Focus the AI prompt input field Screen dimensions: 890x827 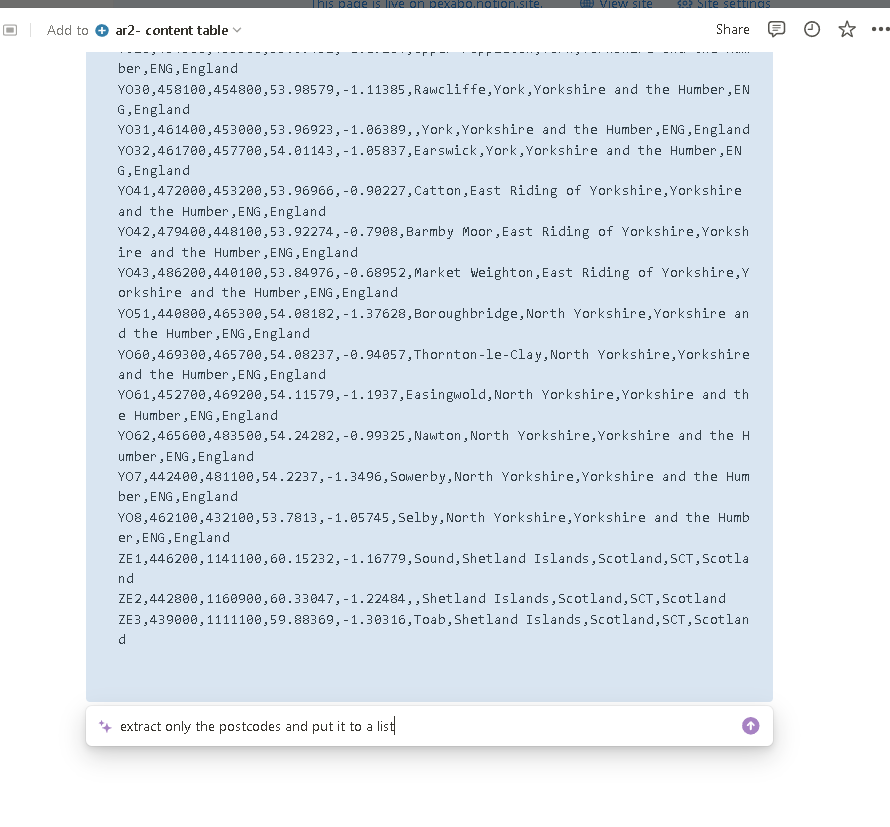(x=429, y=726)
